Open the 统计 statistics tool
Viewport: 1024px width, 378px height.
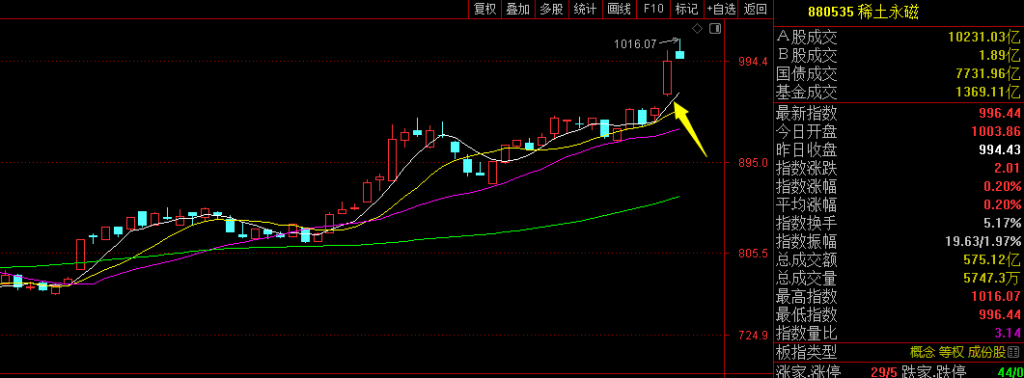[x=585, y=9]
